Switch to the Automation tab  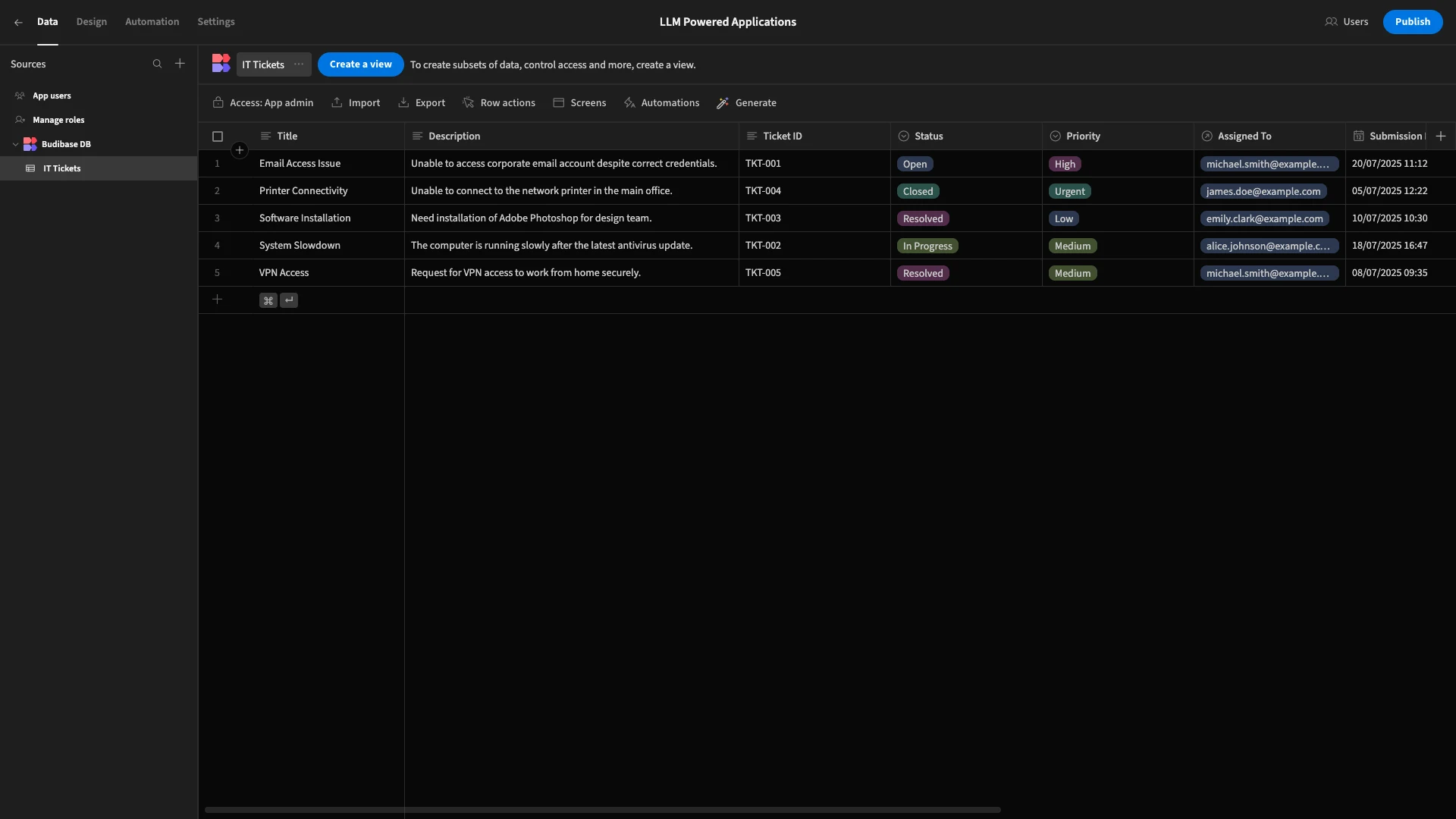(x=152, y=22)
